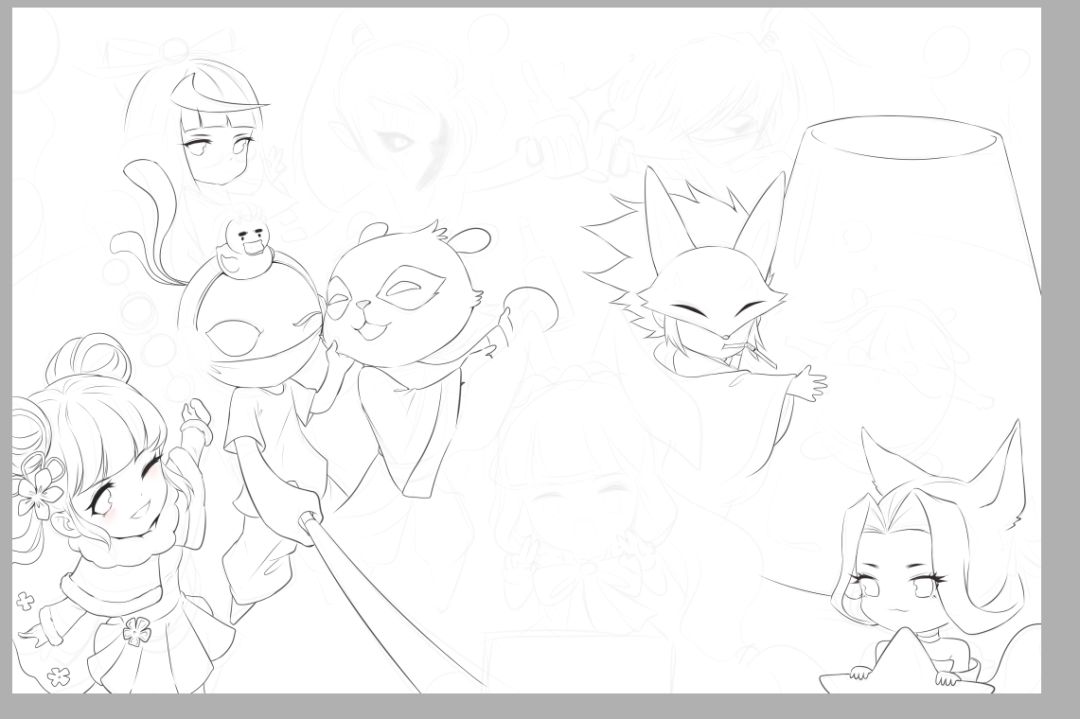Click the clover ornament on the girl's dress
This screenshot has width=1080, height=719.
click(137, 631)
